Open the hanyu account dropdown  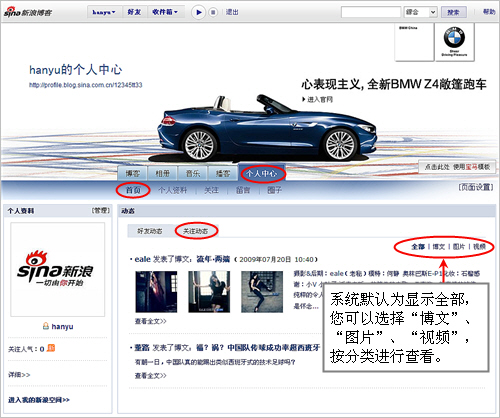point(104,12)
